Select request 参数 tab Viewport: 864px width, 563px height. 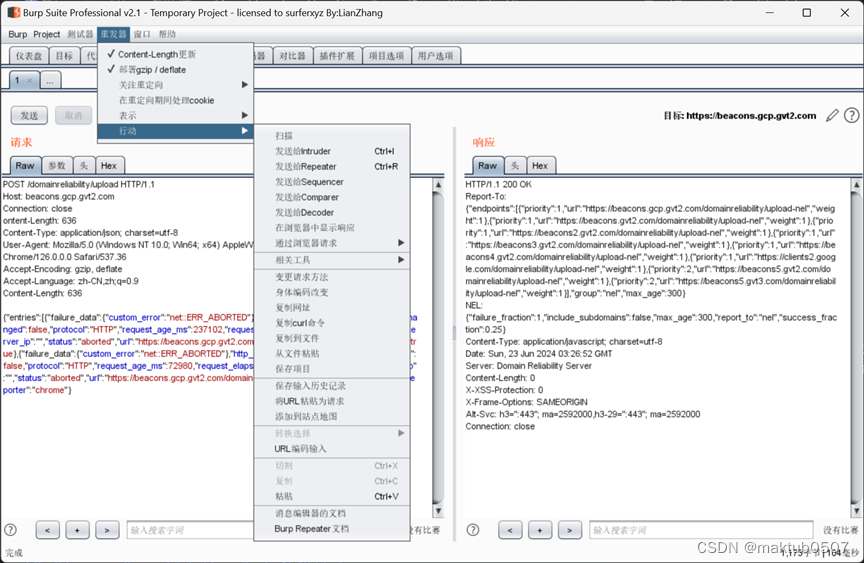pos(57,165)
